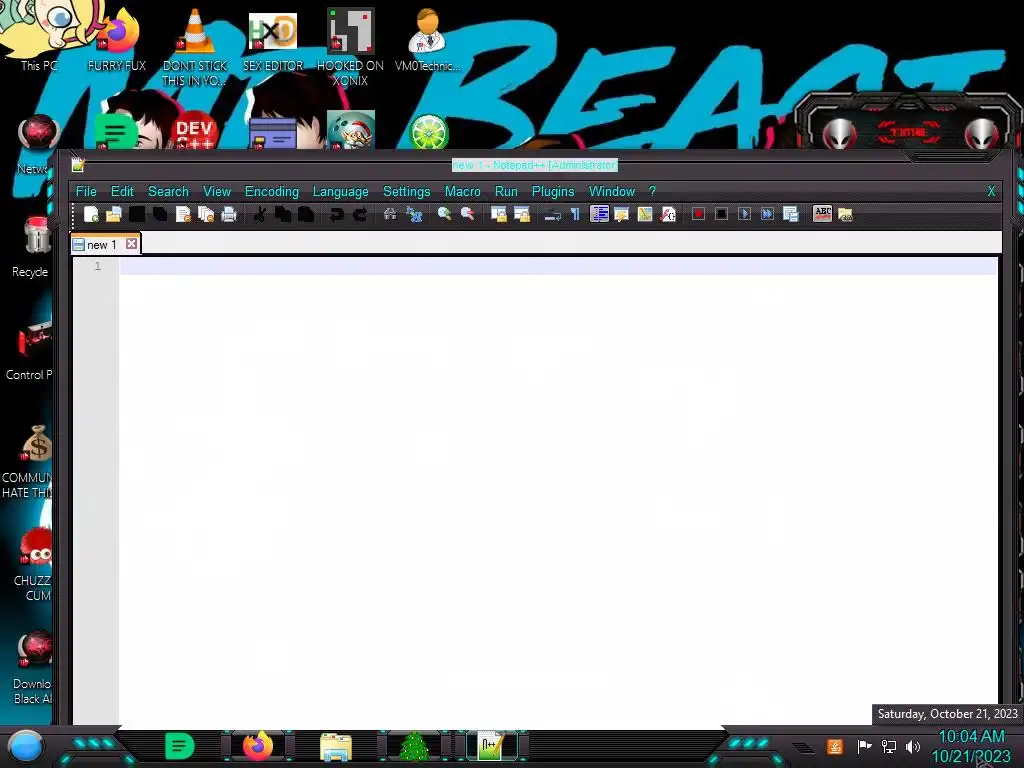Stop macro recording with the square button
The image size is (1024, 768).
coord(721,214)
